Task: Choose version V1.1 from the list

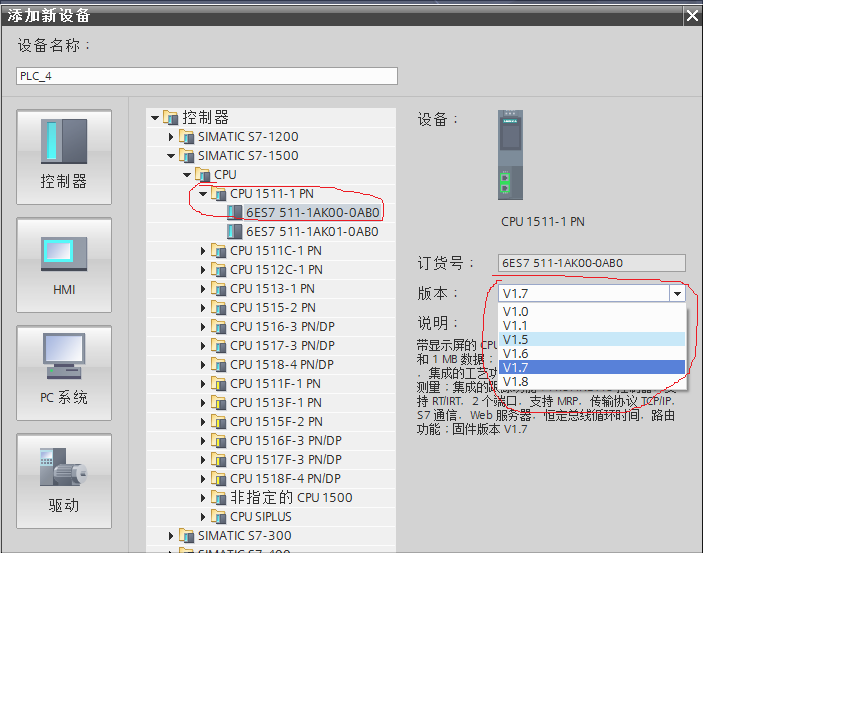Action: (592, 326)
